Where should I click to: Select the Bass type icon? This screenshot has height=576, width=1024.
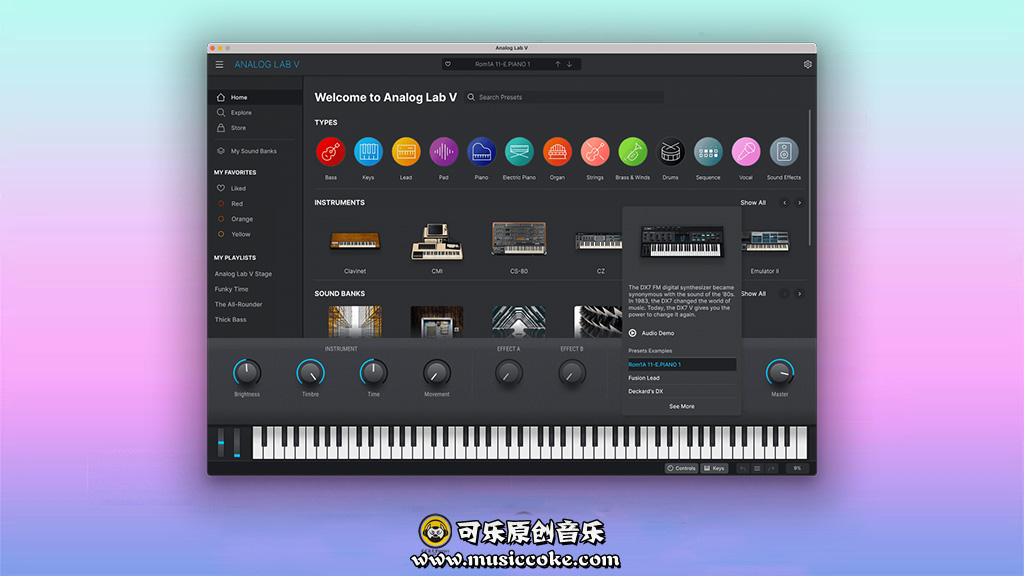click(330, 152)
